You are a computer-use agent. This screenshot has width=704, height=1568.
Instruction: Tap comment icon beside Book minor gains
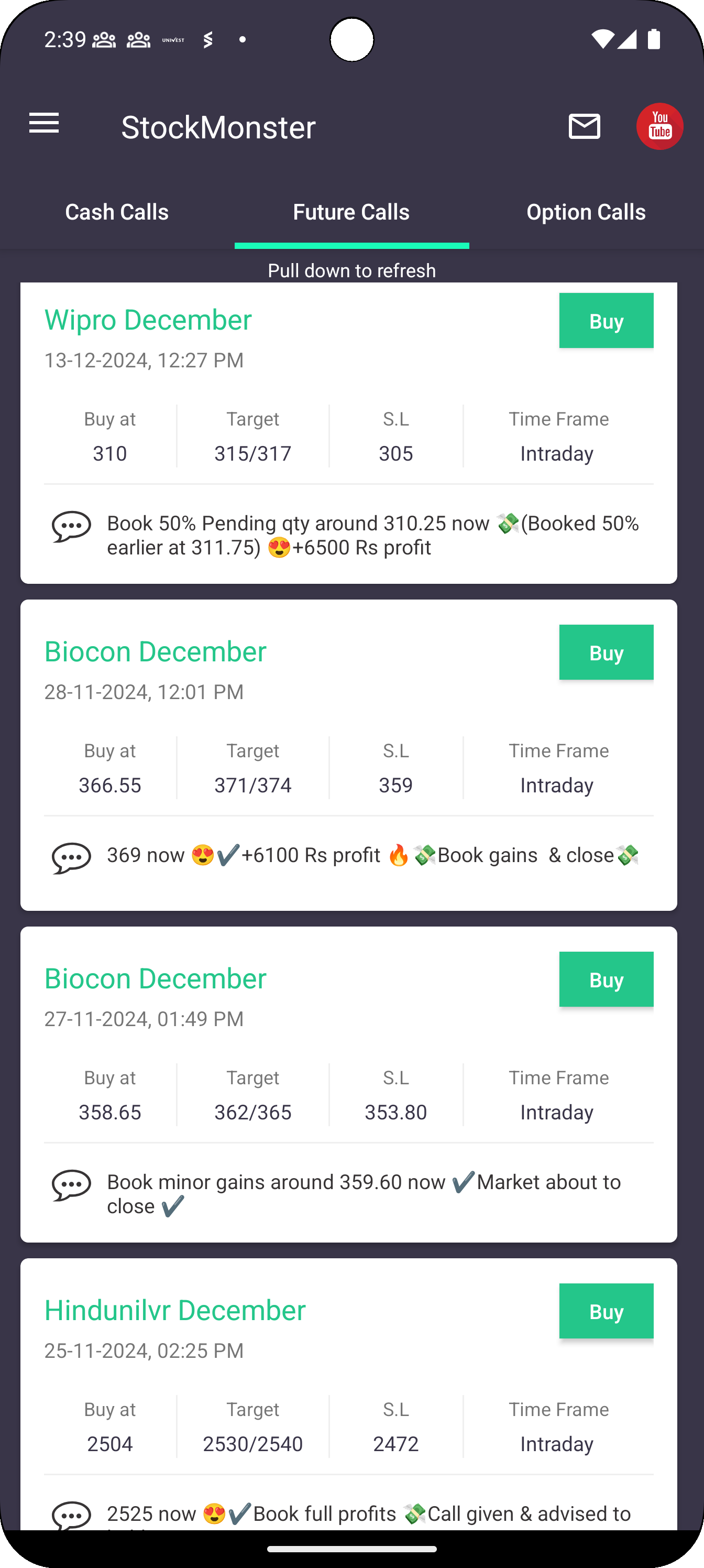pyautogui.click(x=71, y=1185)
